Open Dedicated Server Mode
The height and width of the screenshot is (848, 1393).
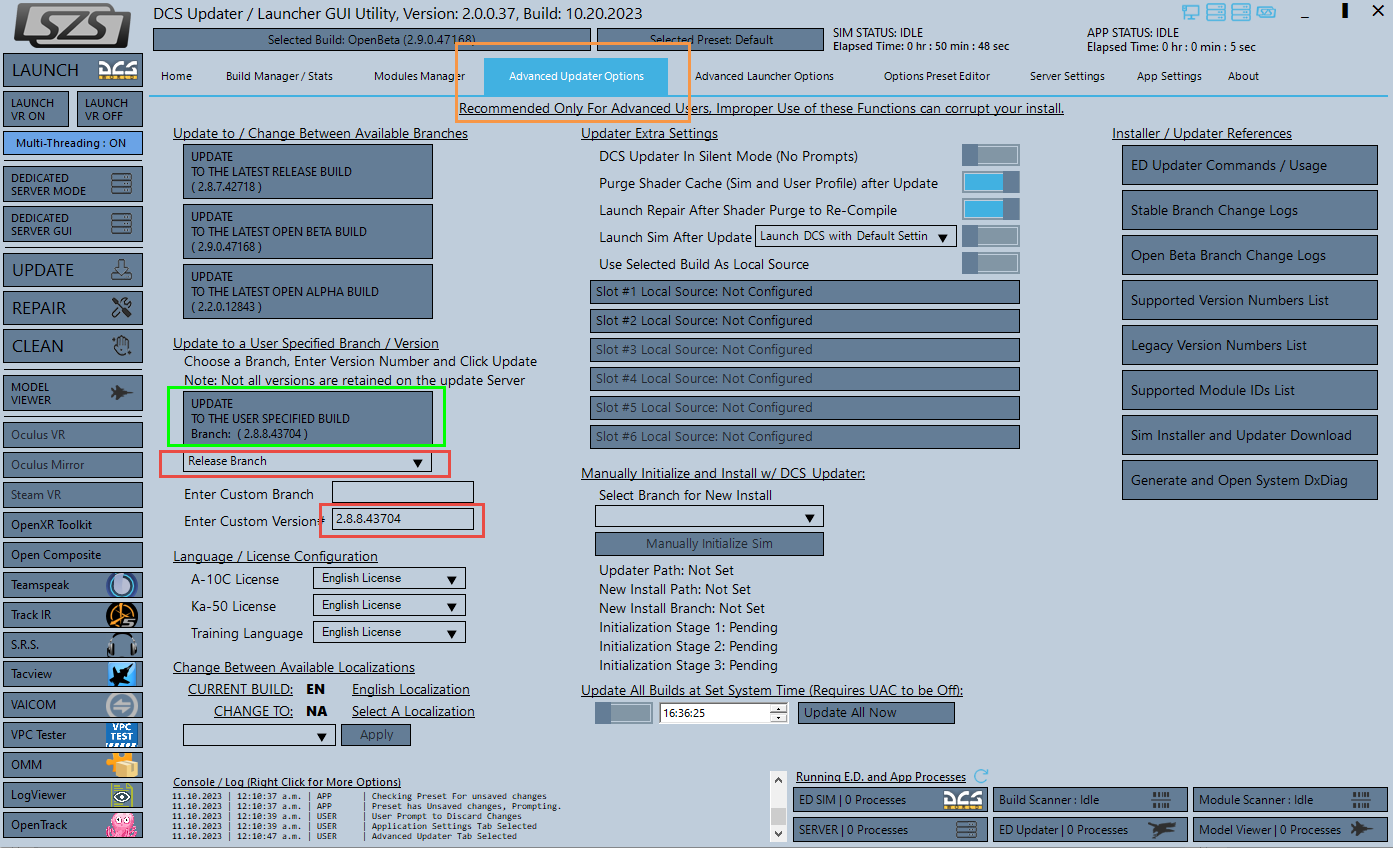tap(73, 184)
